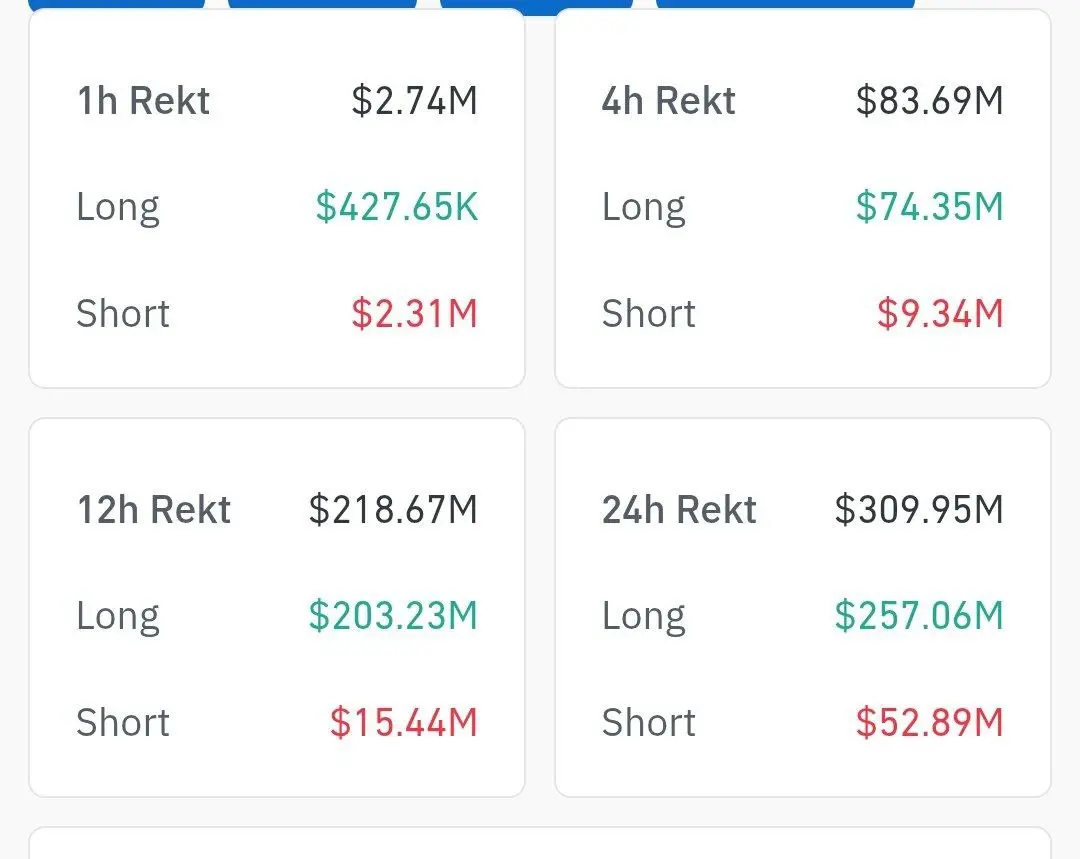Click the 4h long value $74.35M
The width and height of the screenshot is (1080, 859).
coord(929,207)
